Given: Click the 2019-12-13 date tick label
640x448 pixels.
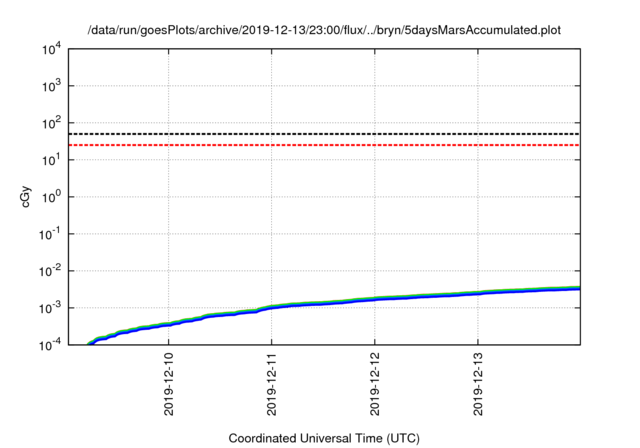Looking at the screenshot, I should [478, 384].
